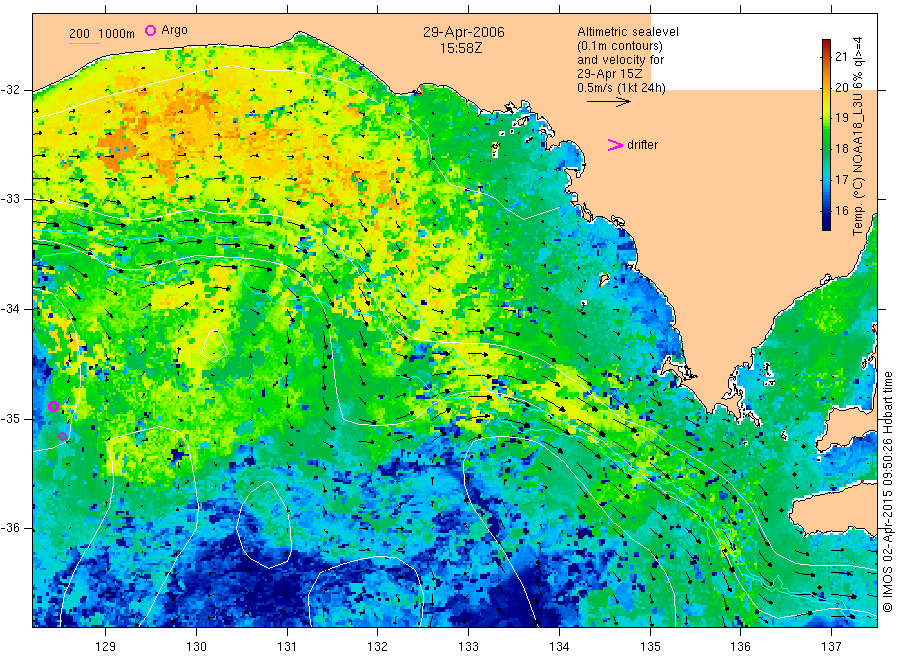900x660 pixels.
Task: Click longitude label 131
Action: 287,647
